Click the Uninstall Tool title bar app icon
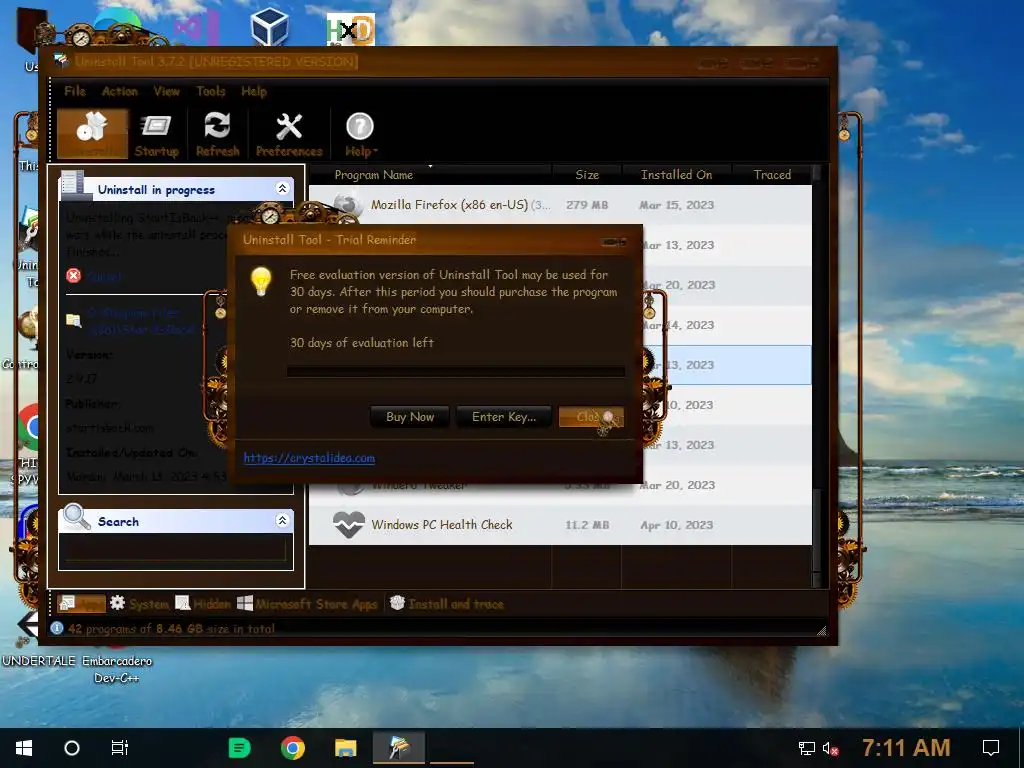This screenshot has width=1024, height=768. pyautogui.click(x=61, y=61)
